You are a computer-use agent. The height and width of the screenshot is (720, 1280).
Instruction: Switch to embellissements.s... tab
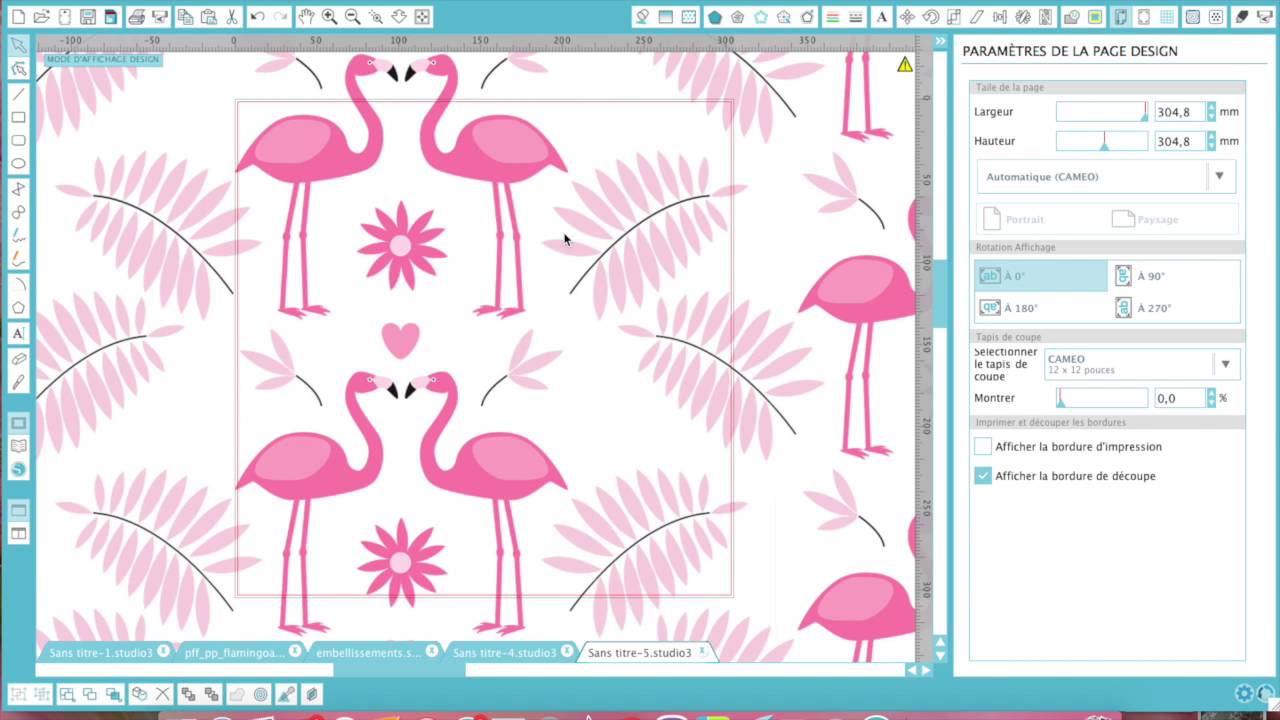tap(368, 652)
